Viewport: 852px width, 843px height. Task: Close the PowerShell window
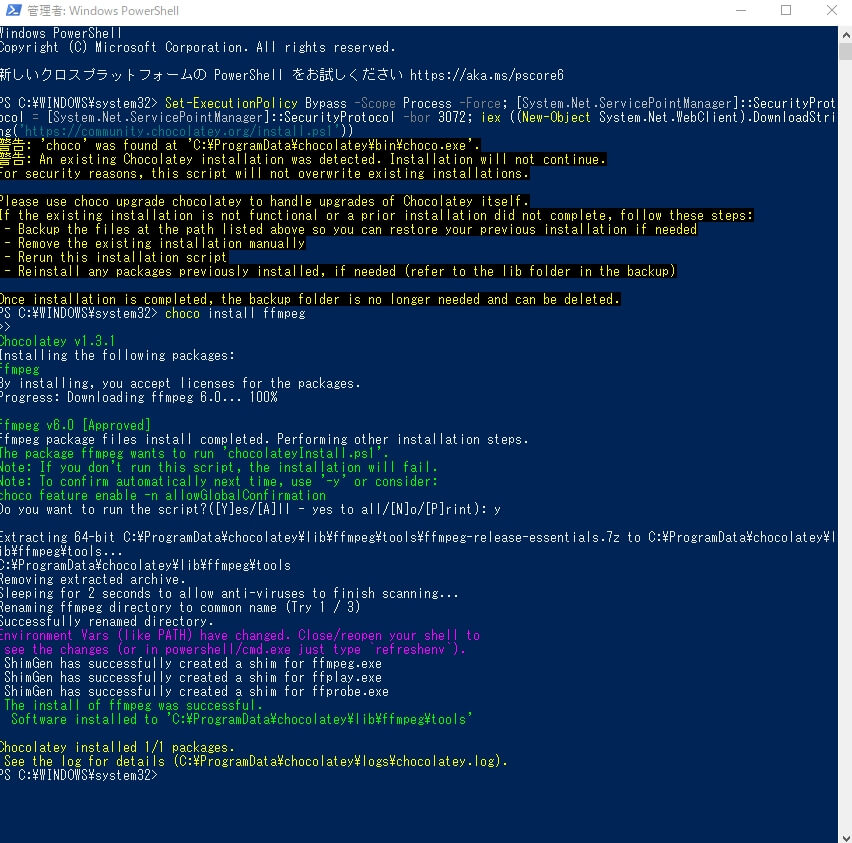coord(831,10)
